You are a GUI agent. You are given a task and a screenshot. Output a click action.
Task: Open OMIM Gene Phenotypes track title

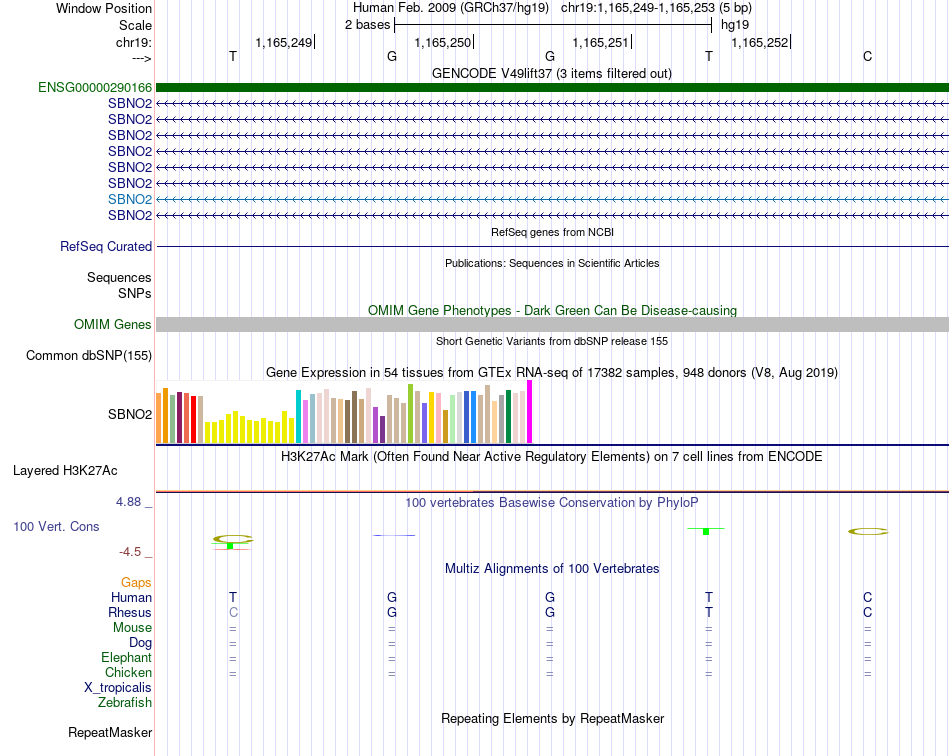[552, 310]
